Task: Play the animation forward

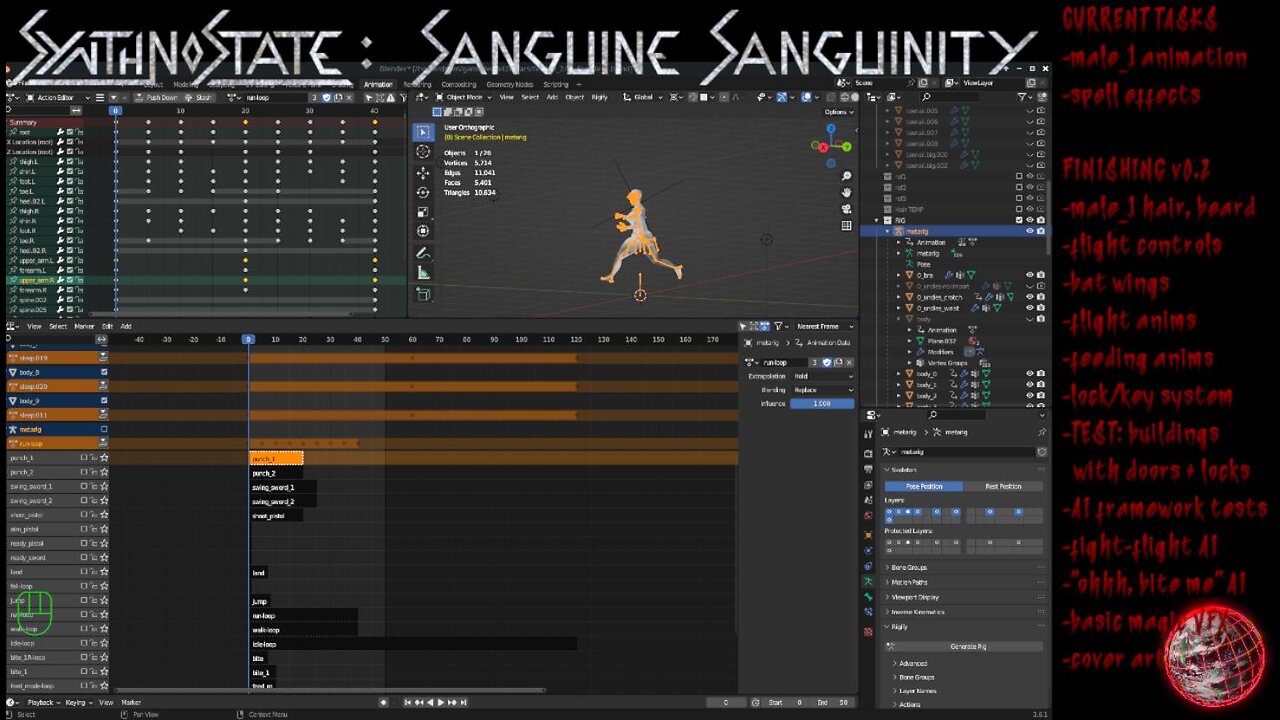Action: coord(441,703)
